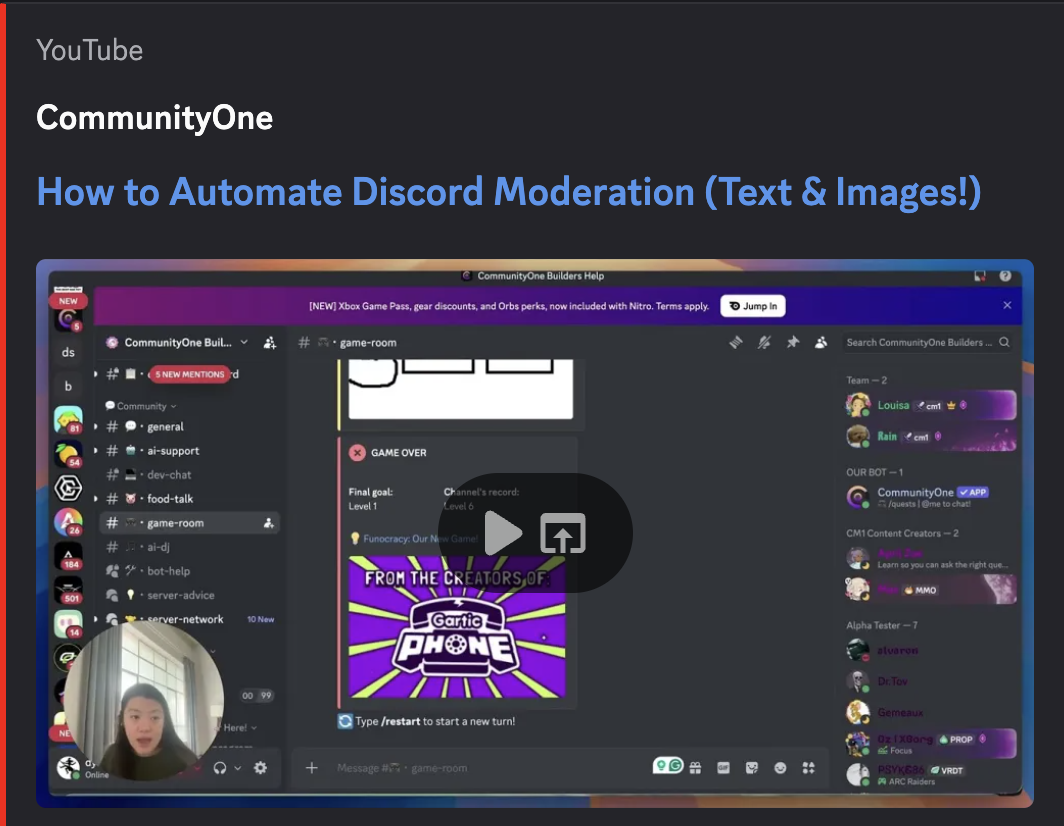Dismiss the Nitro banner with the X

1007,305
